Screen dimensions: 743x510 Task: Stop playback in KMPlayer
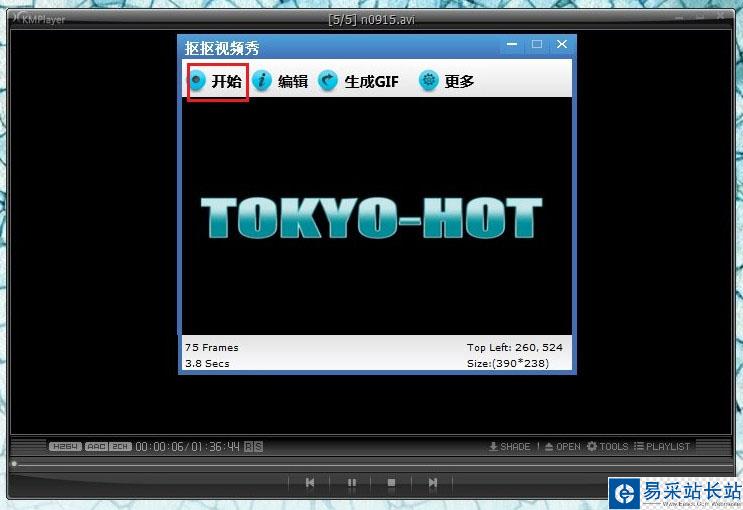(x=391, y=483)
